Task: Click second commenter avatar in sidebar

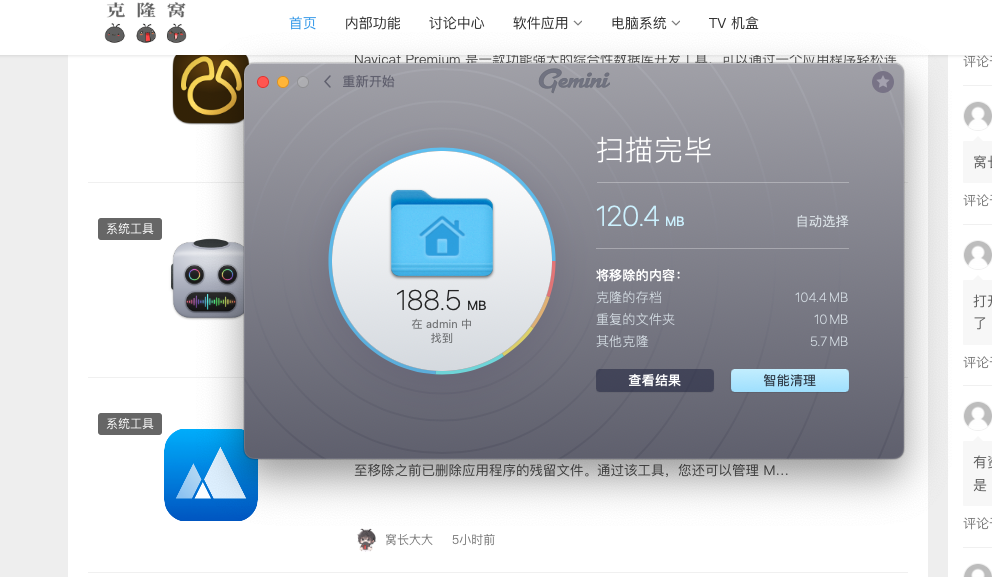Action: (x=977, y=255)
